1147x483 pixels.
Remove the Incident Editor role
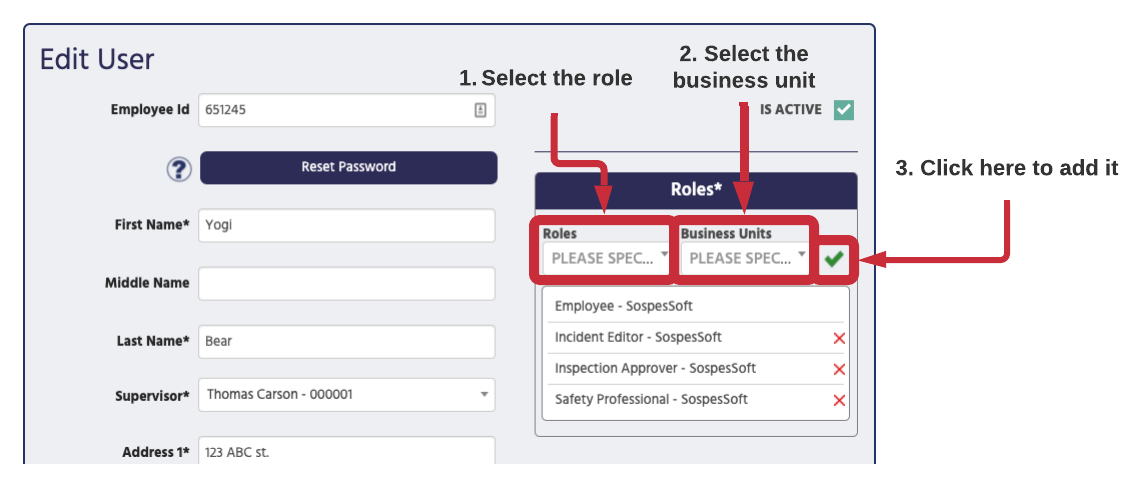[x=839, y=338]
